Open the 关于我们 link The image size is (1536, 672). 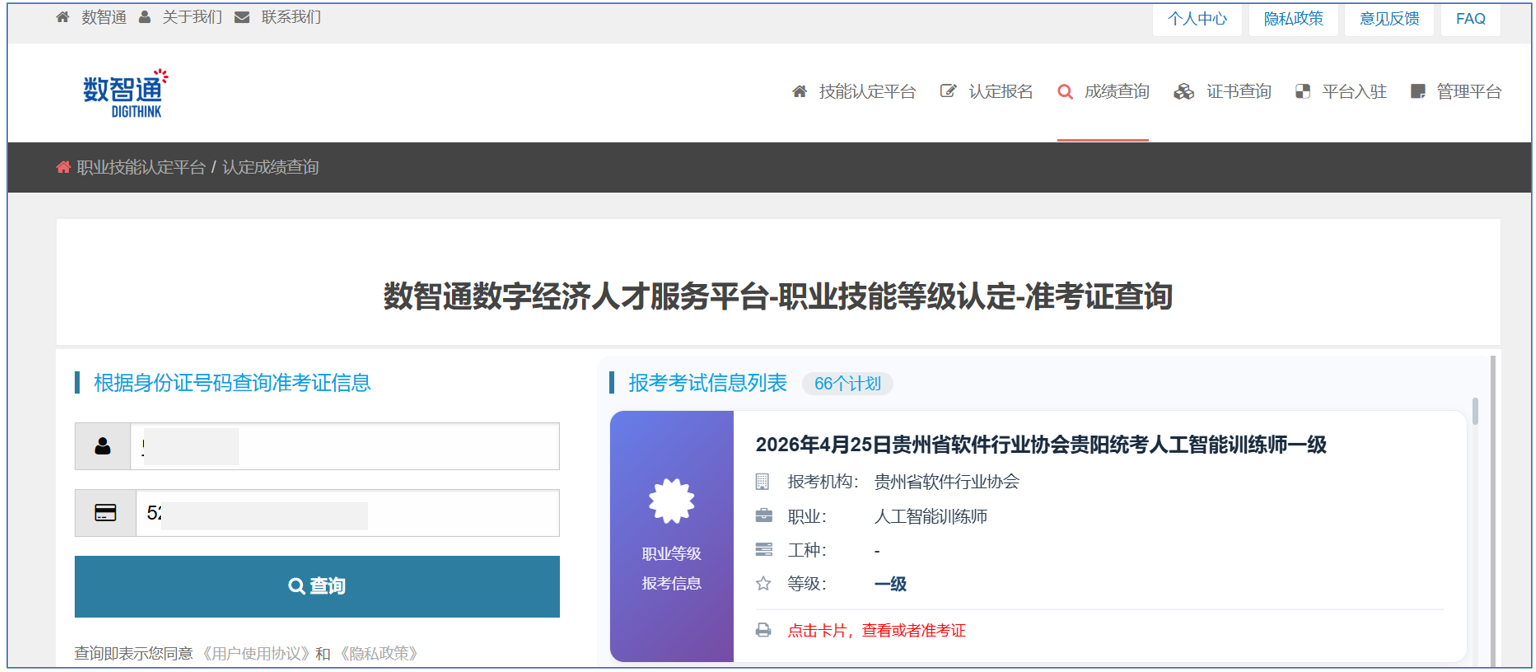click(192, 18)
